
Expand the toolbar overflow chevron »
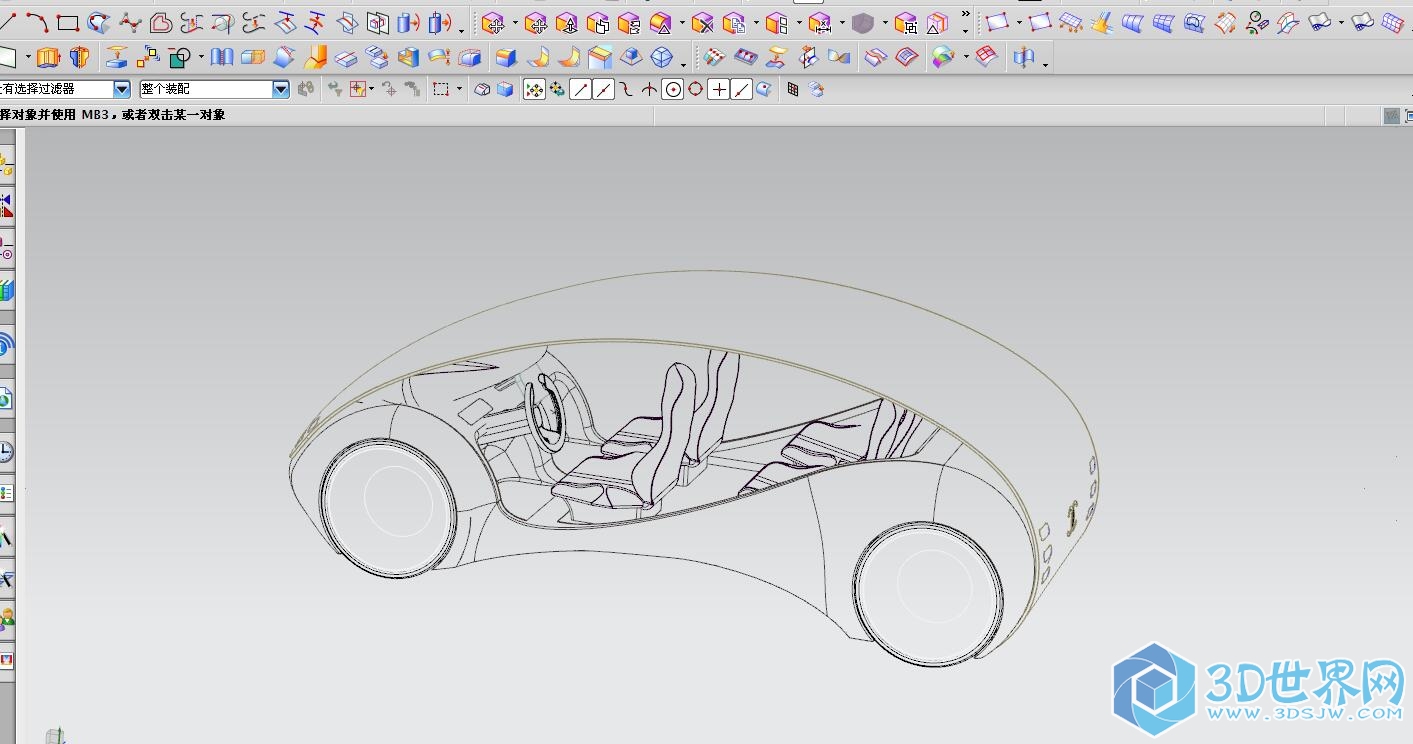pyautogui.click(x=965, y=15)
